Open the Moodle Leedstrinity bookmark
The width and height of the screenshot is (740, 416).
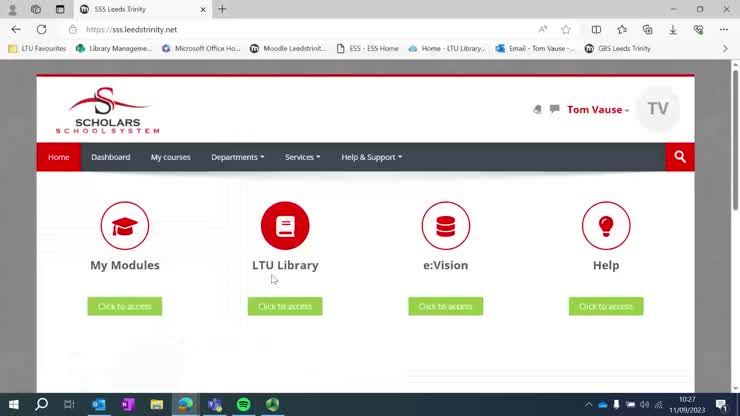(x=288, y=48)
